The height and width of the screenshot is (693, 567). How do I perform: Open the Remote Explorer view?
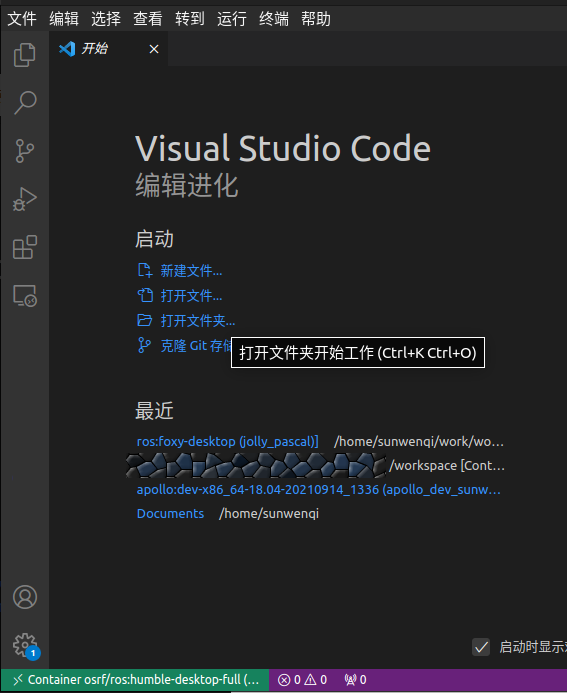pos(25,295)
